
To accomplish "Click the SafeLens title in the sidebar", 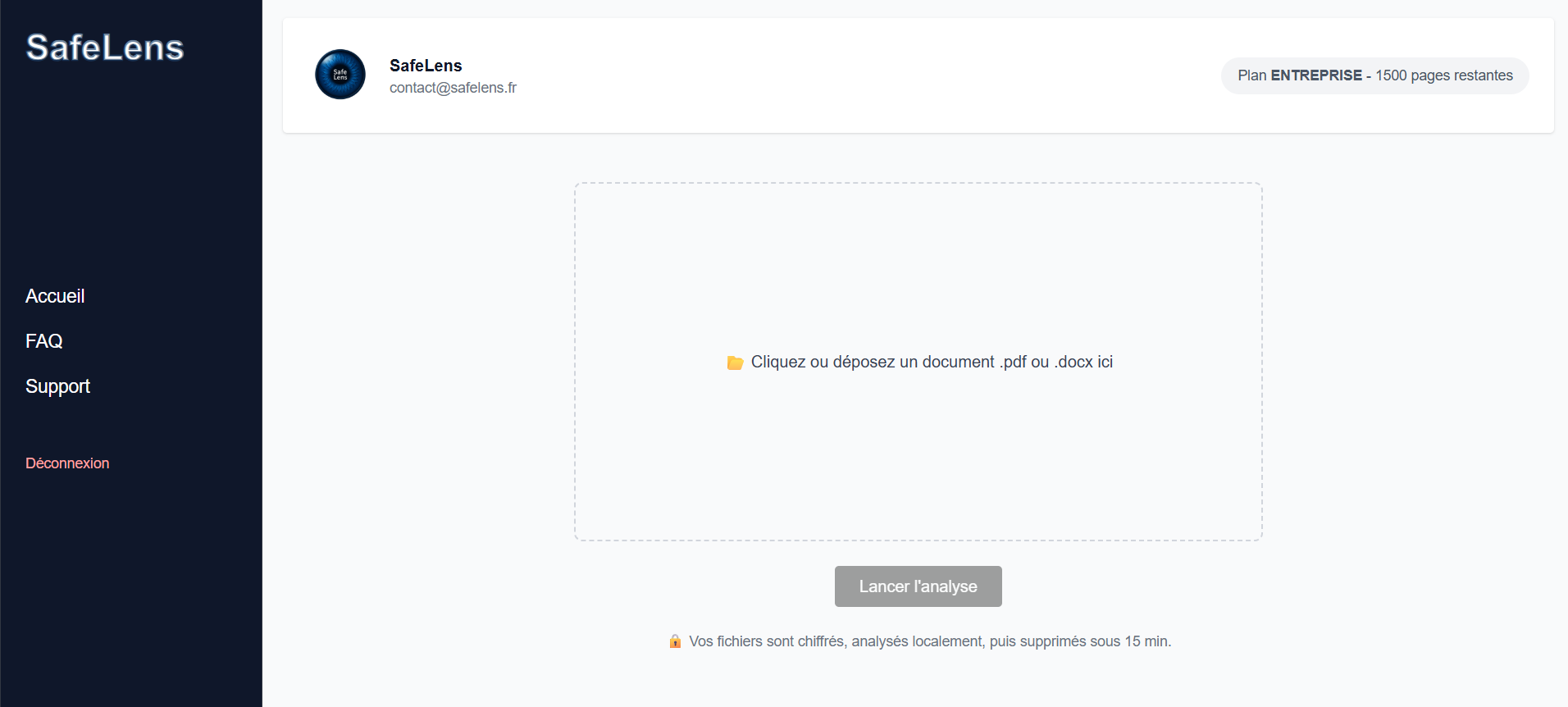I will pos(105,48).
